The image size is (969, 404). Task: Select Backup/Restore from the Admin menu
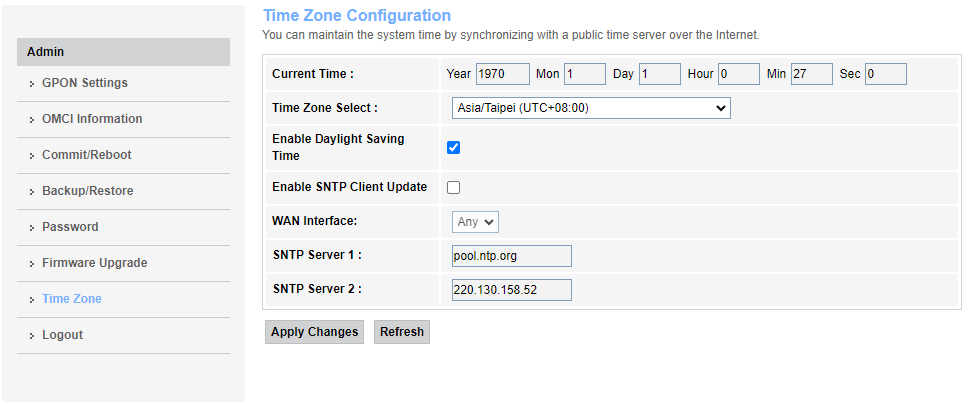tap(87, 191)
